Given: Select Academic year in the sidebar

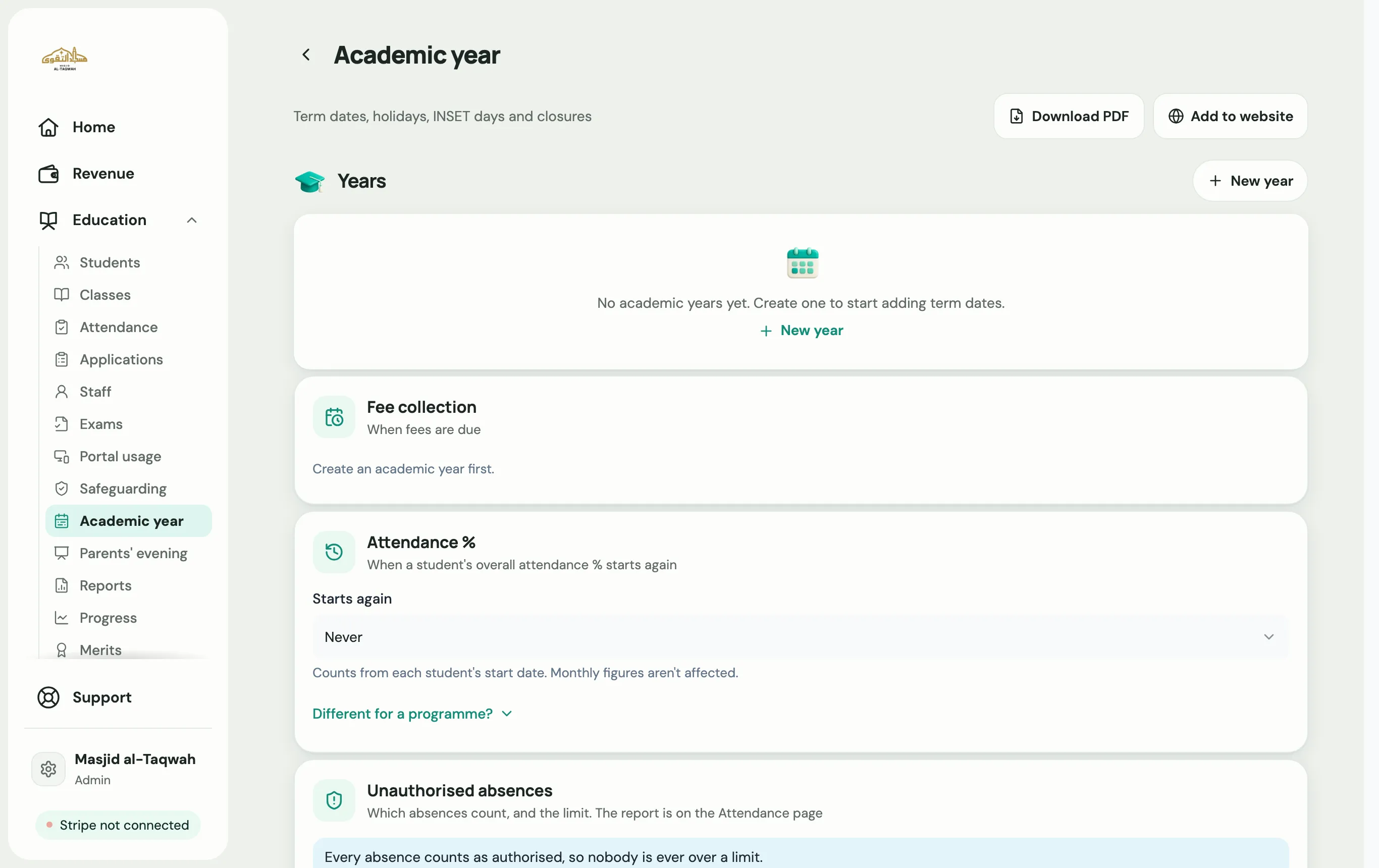Looking at the screenshot, I should point(128,521).
